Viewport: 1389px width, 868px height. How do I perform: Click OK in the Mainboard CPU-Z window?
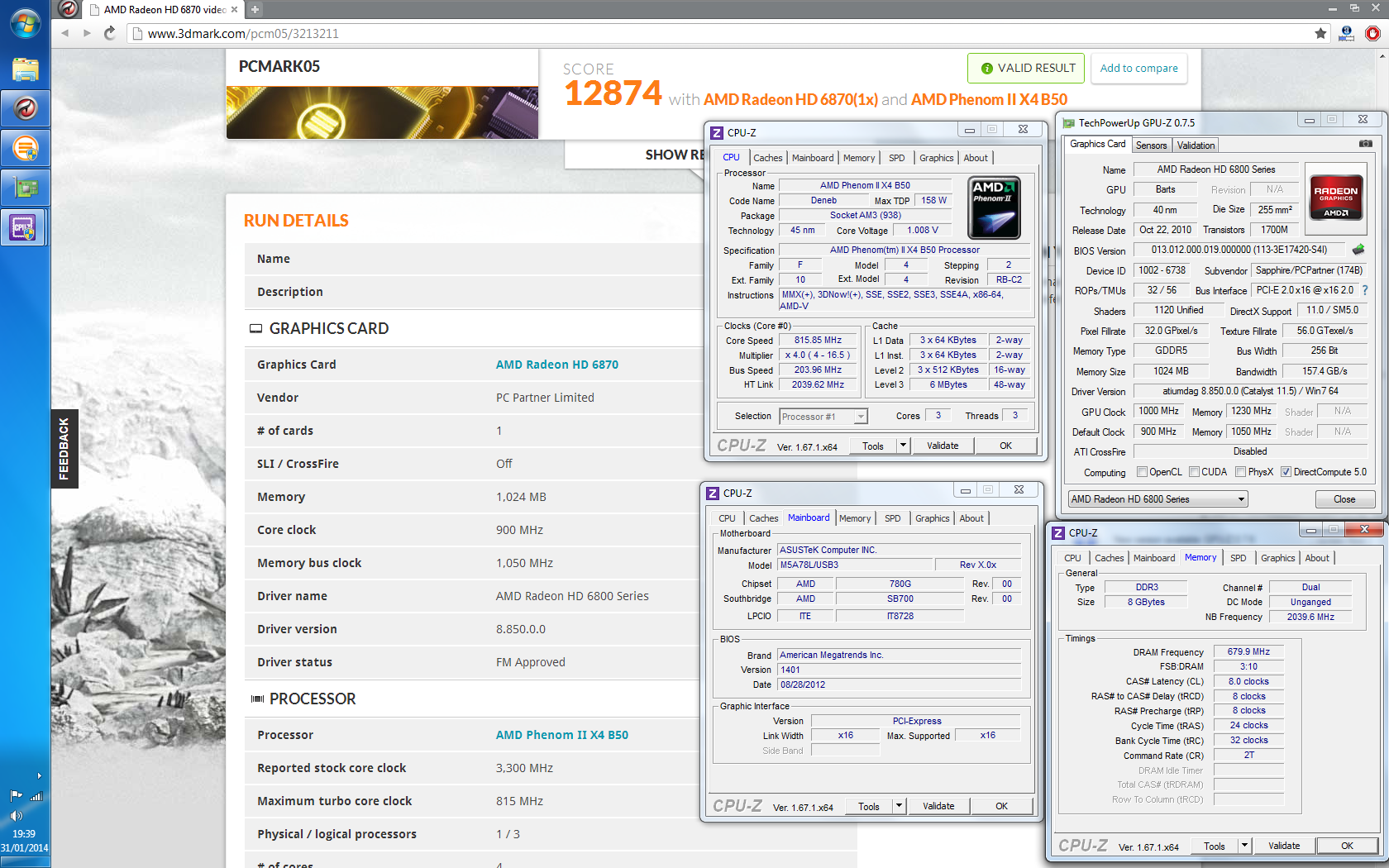click(1001, 806)
